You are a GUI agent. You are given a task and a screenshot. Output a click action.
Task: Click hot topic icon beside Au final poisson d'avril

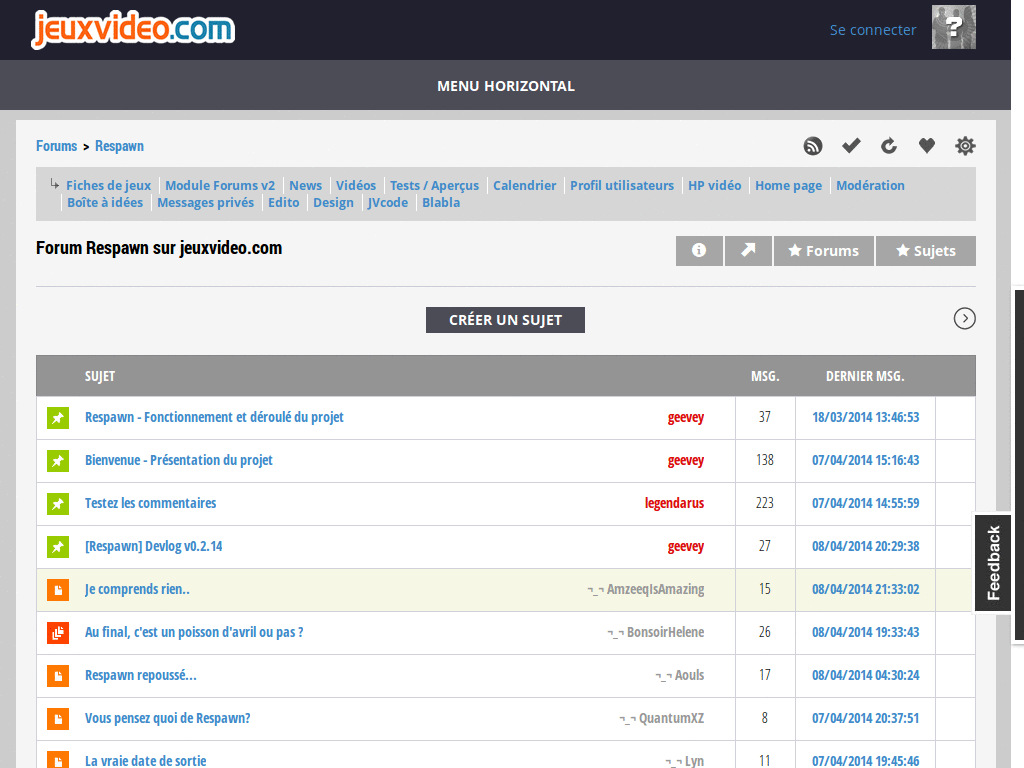point(58,633)
